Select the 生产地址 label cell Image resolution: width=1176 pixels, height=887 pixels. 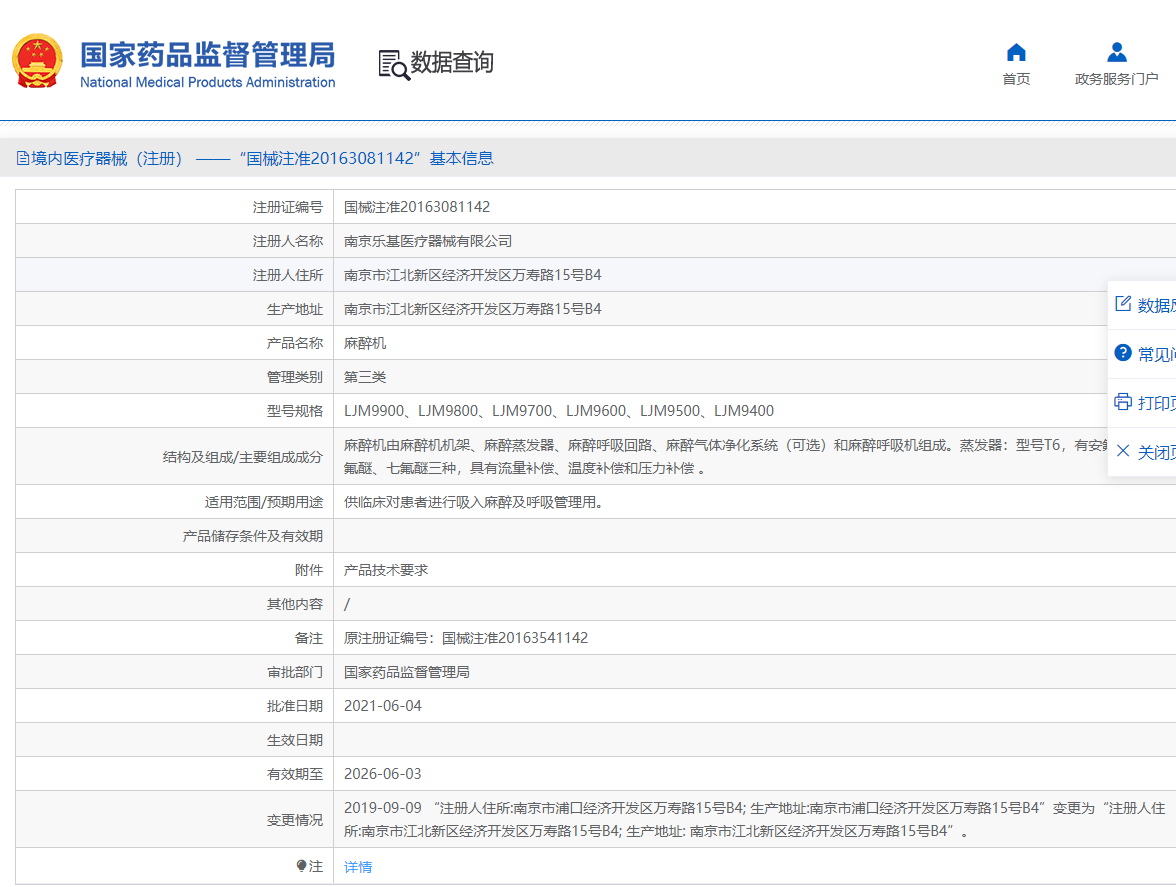click(175, 309)
